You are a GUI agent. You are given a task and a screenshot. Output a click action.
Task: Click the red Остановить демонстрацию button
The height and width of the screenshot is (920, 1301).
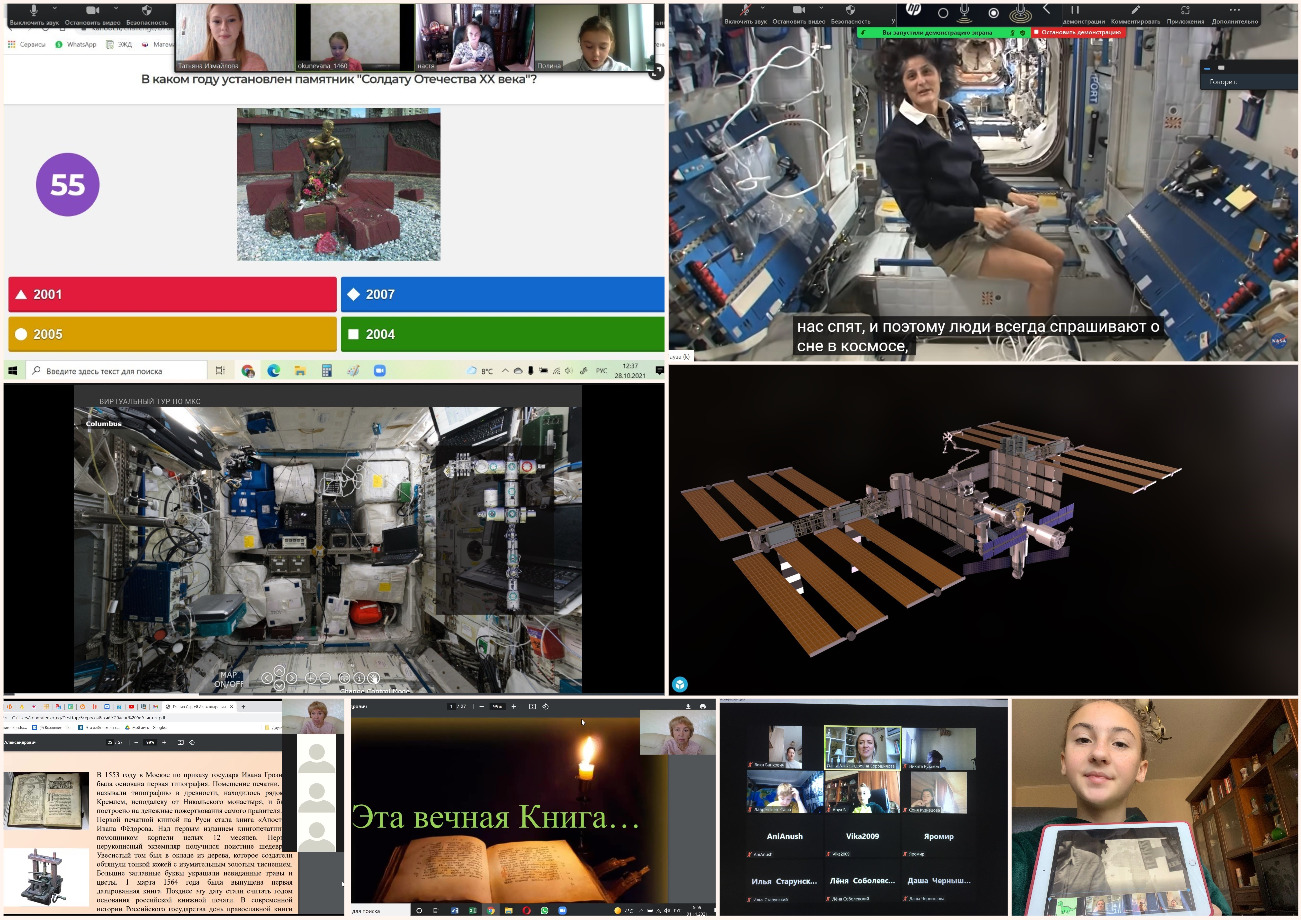pyautogui.click(x=1080, y=32)
